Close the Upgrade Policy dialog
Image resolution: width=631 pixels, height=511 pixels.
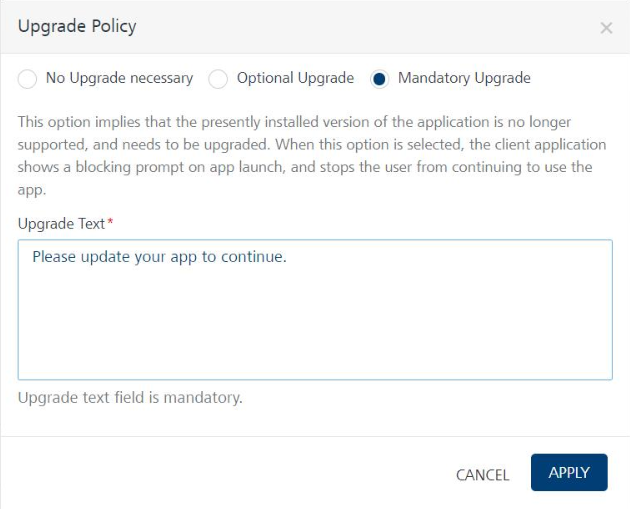(606, 28)
